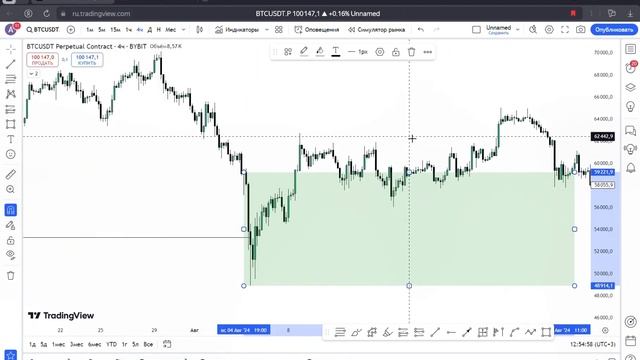Open object tree layers panel
This screenshot has height=360, width=640.
tap(631, 87)
